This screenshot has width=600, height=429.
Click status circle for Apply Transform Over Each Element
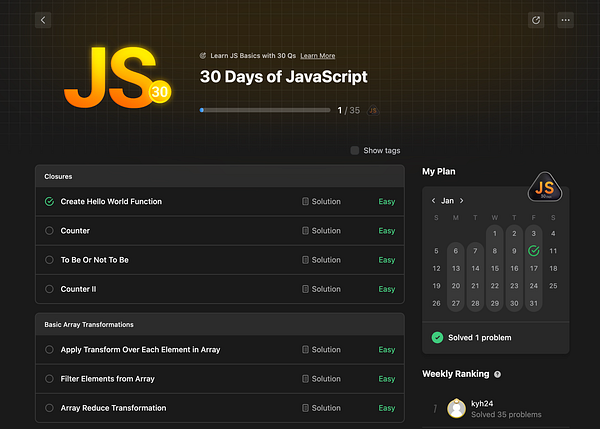coord(49,349)
